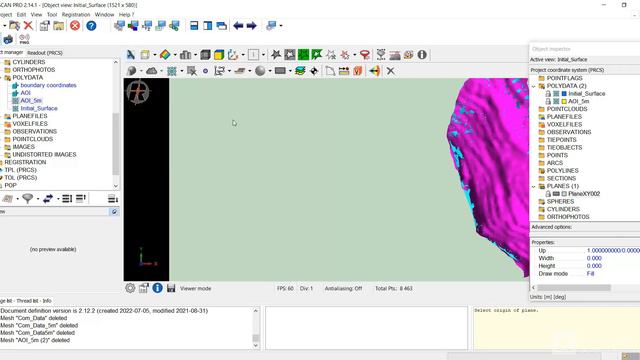Click the rainbow arrow icon beside the X
The image size is (640, 360).
pos(374,71)
